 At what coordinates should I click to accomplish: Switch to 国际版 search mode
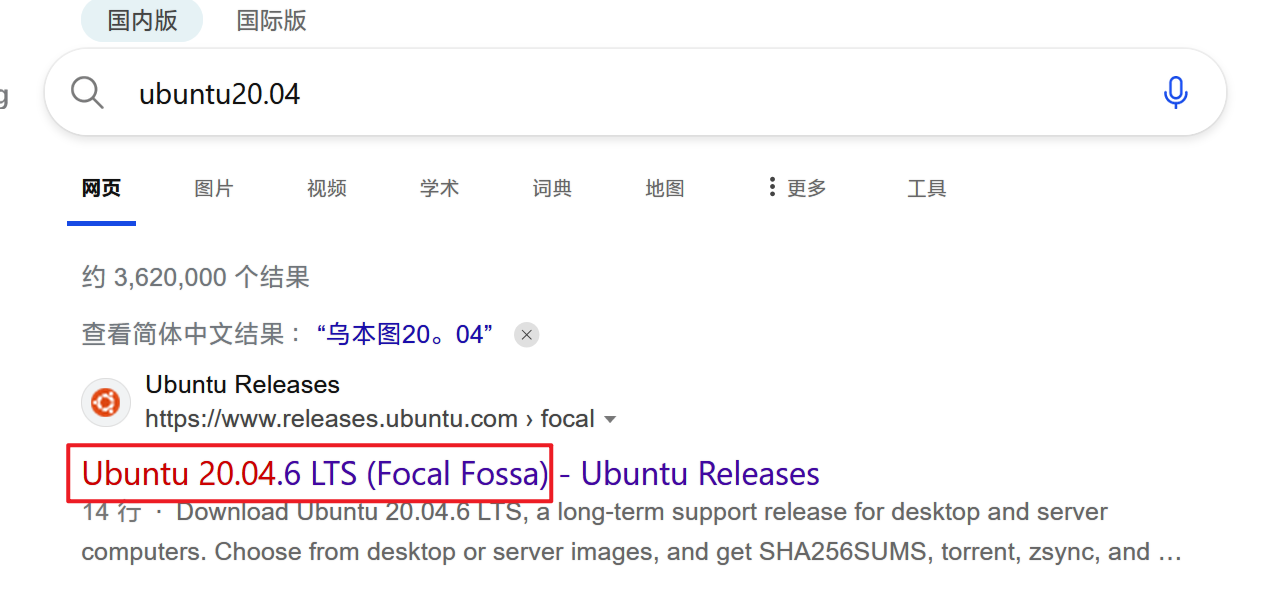272,20
